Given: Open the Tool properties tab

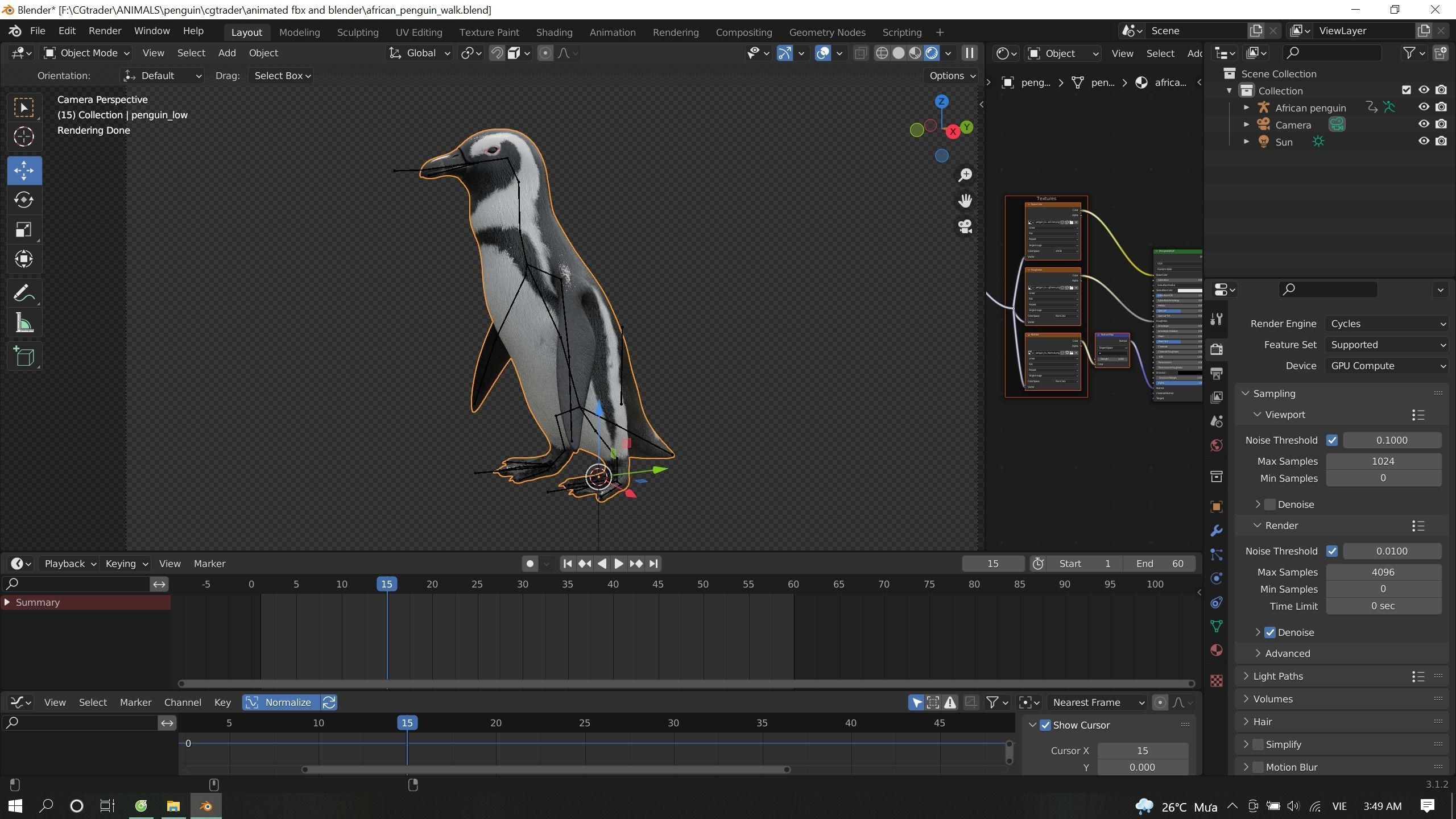Looking at the screenshot, I should 1217,319.
